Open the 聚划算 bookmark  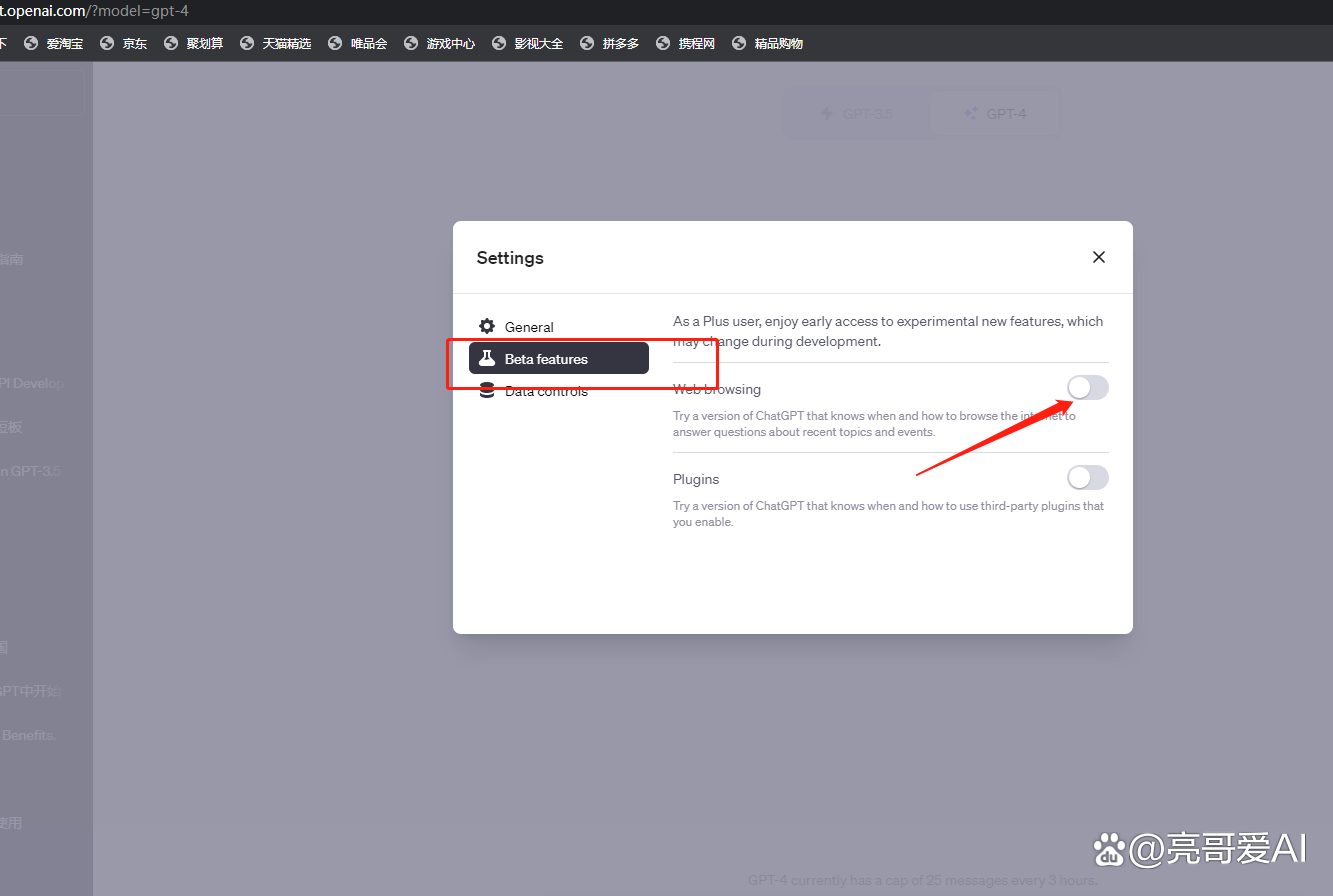[193, 44]
